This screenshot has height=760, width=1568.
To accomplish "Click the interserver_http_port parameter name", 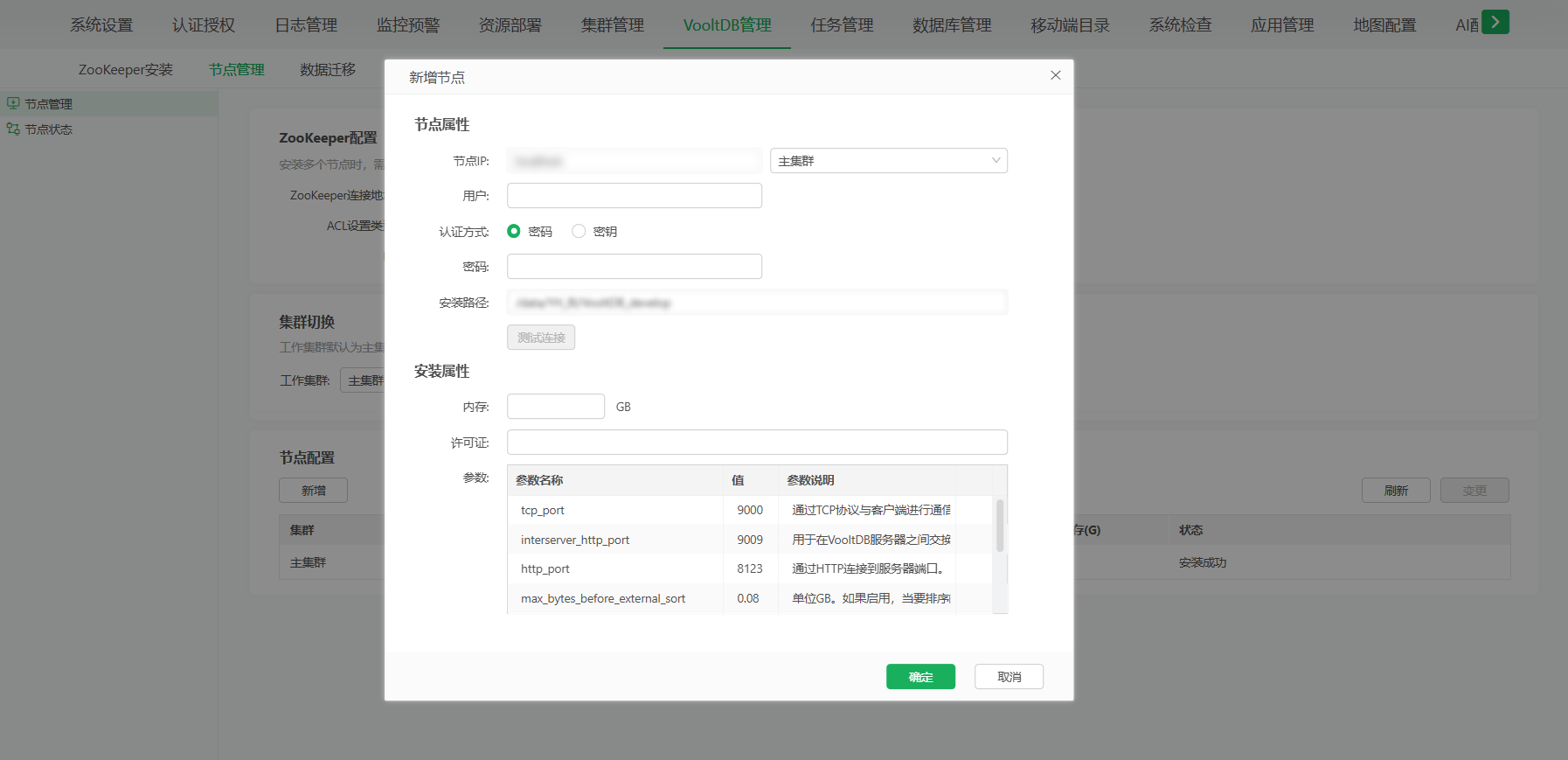I will coord(575,540).
